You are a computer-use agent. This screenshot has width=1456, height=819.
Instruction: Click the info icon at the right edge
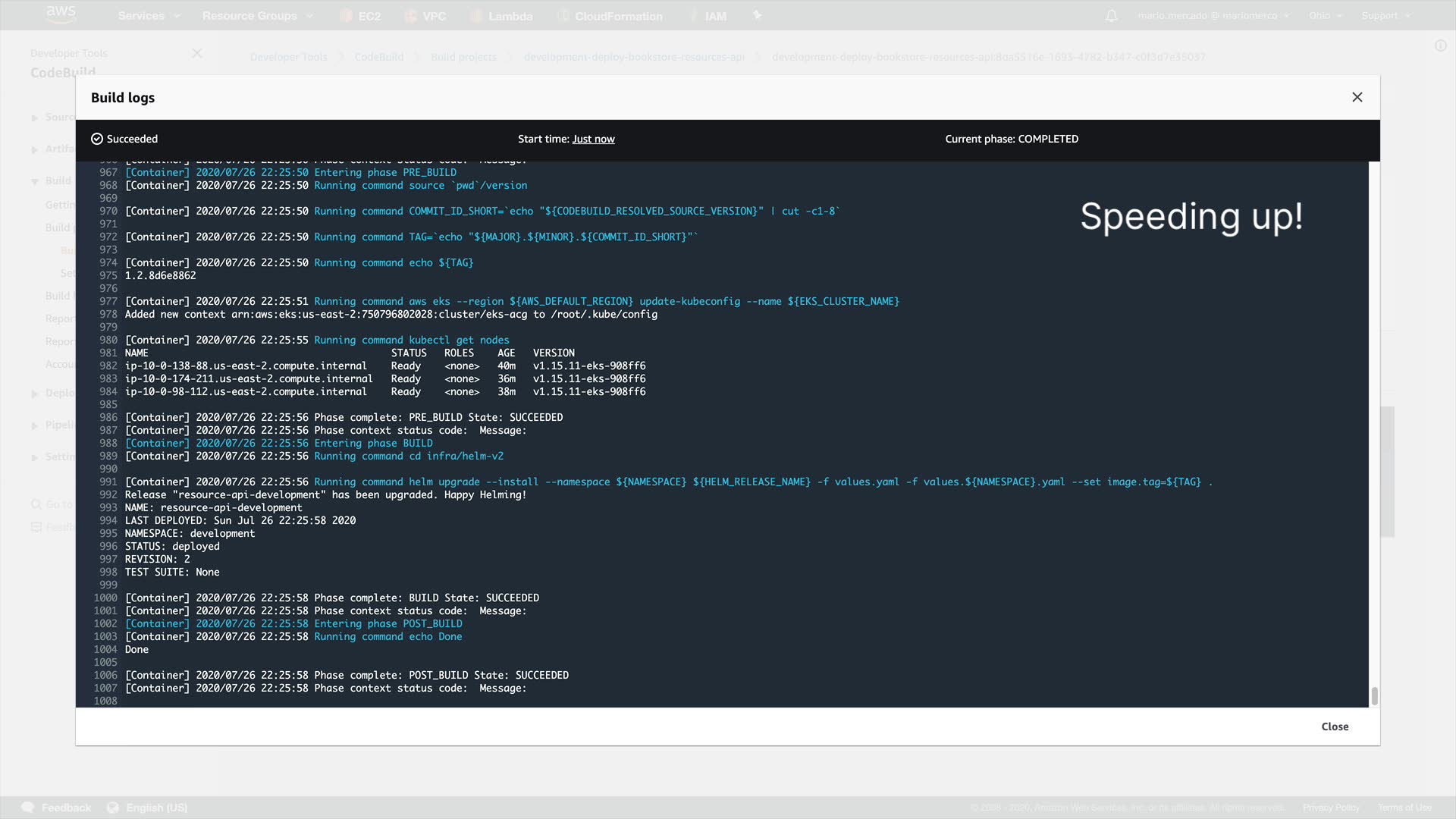pos(1440,45)
